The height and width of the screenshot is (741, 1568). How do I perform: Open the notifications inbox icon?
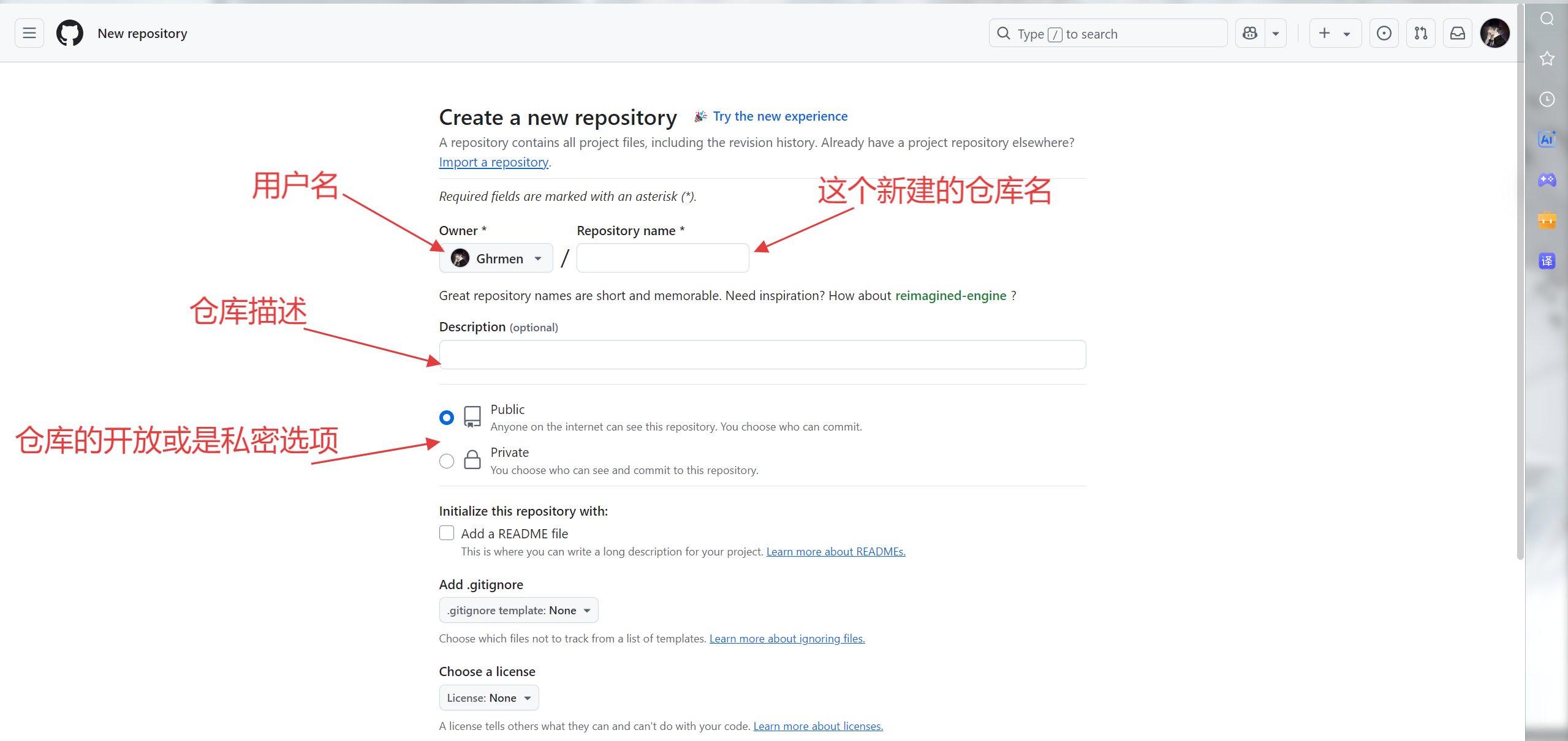tap(1458, 33)
